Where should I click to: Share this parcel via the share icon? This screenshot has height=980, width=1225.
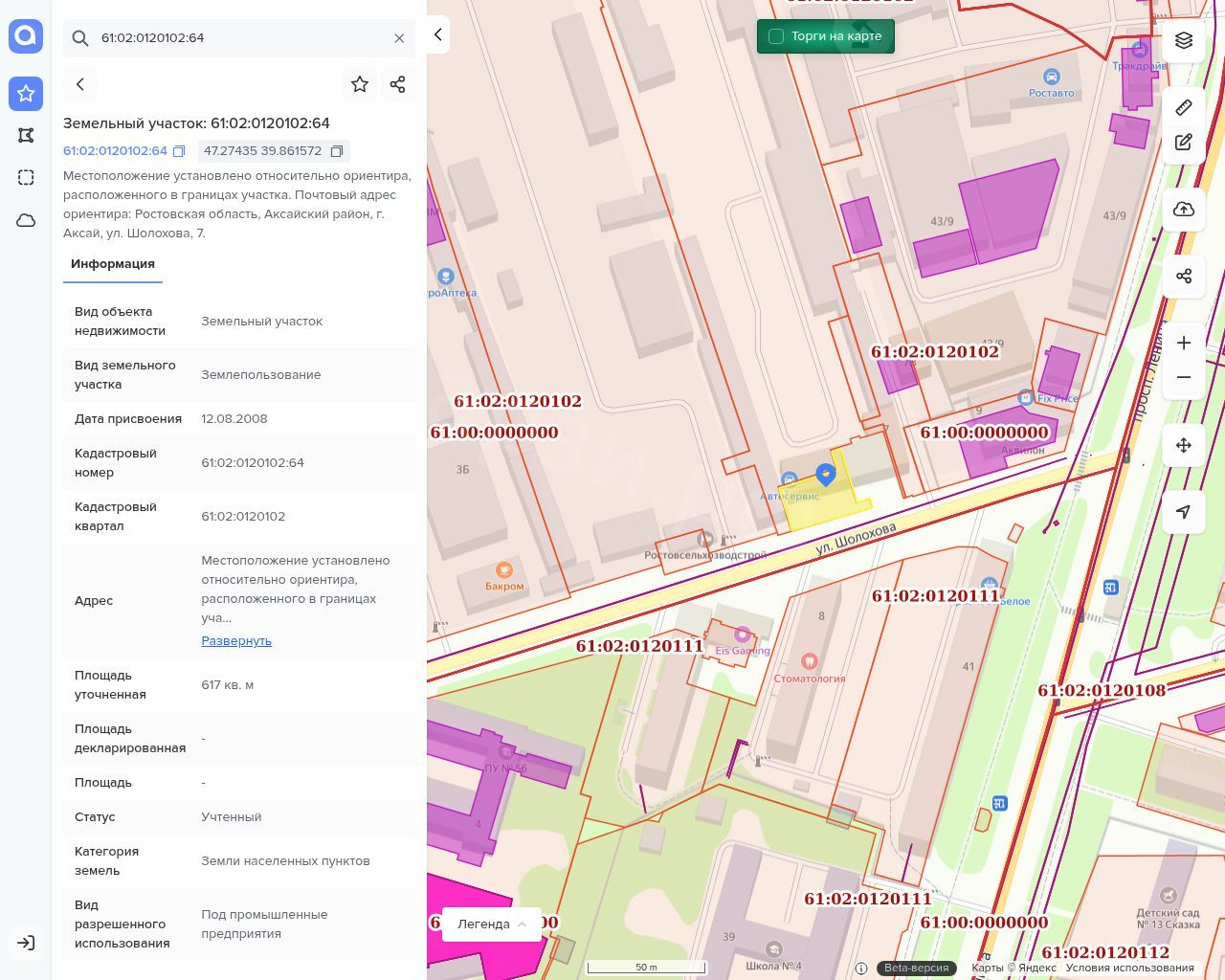398,84
